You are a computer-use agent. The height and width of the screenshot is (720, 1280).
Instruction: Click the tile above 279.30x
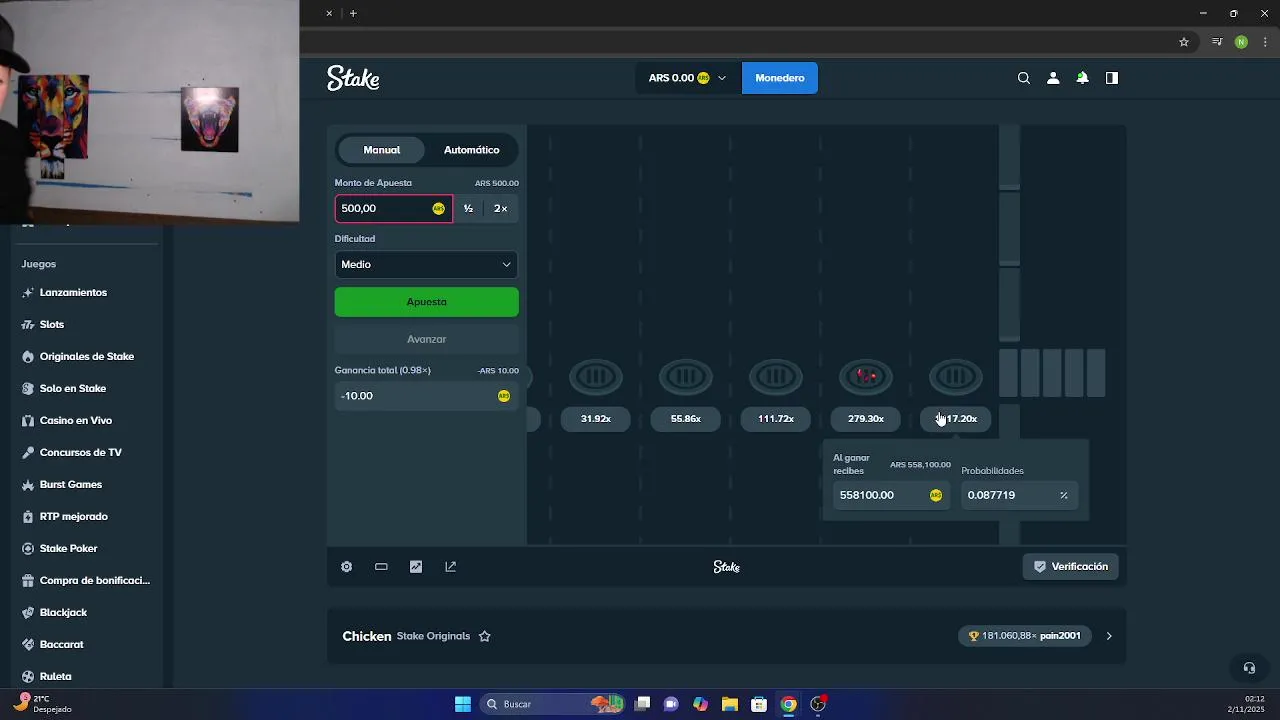866,377
